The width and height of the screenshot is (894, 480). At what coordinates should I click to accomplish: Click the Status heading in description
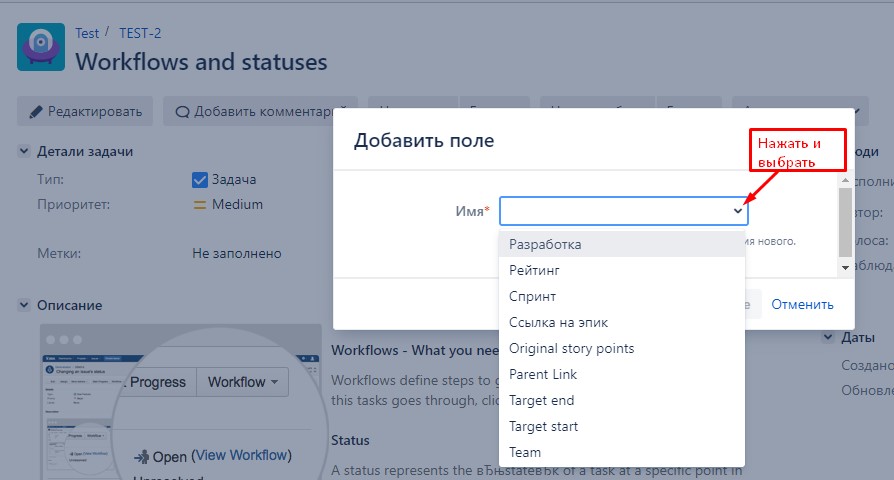[350, 441]
